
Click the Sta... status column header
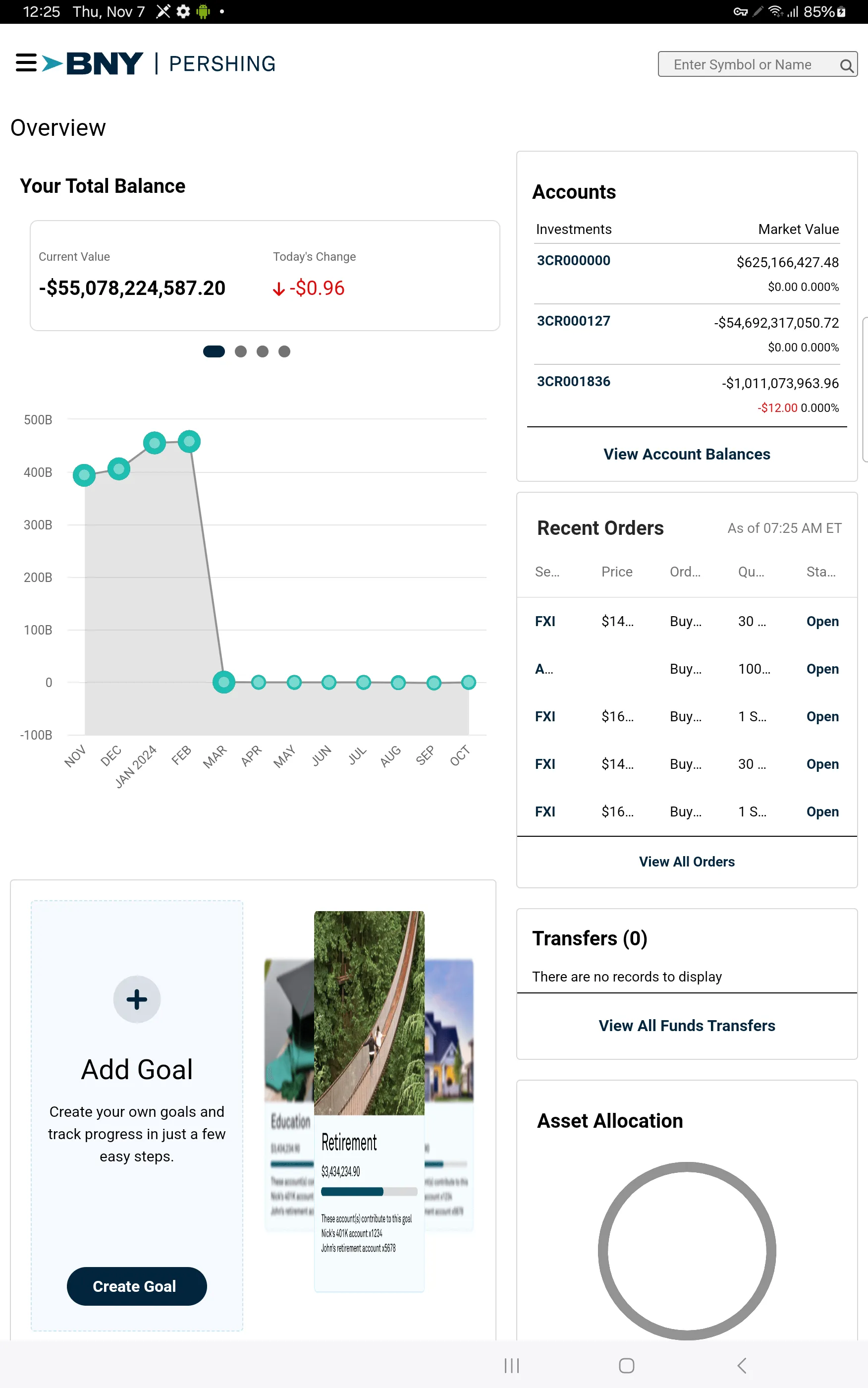pyautogui.click(x=821, y=572)
